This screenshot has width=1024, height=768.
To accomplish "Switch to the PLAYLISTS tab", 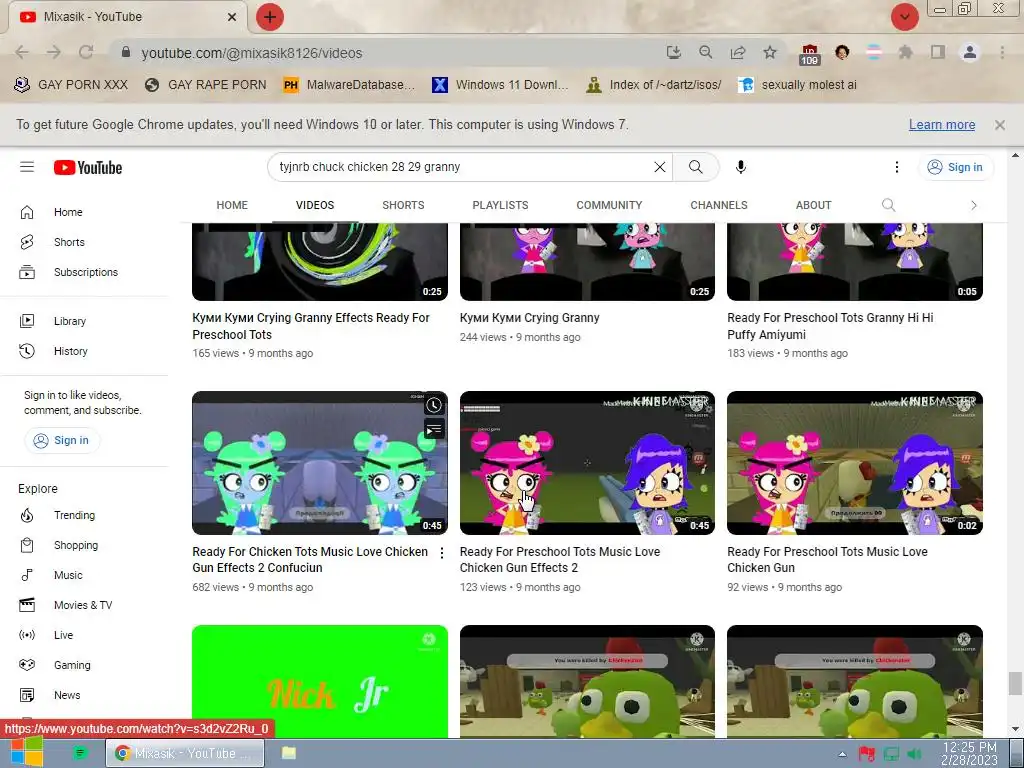I will coord(500,205).
